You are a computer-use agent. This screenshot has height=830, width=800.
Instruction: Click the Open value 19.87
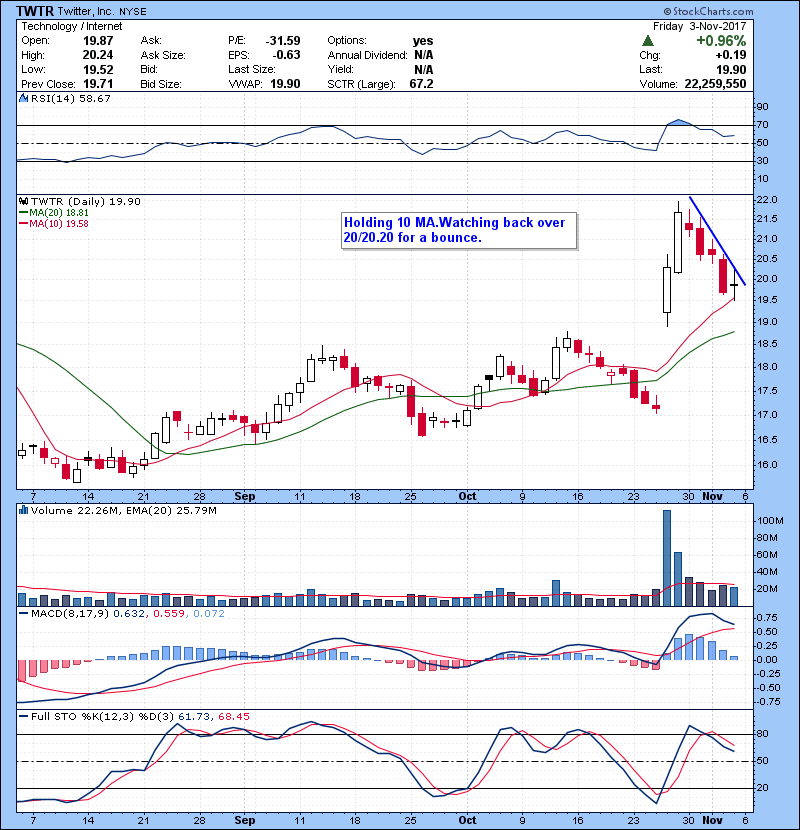click(x=98, y=41)
